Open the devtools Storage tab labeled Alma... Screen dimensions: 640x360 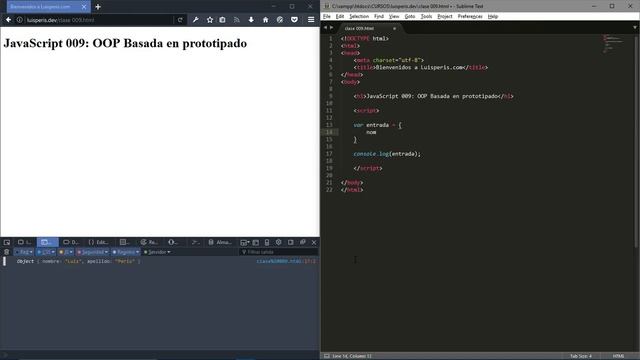click(220, 242)
